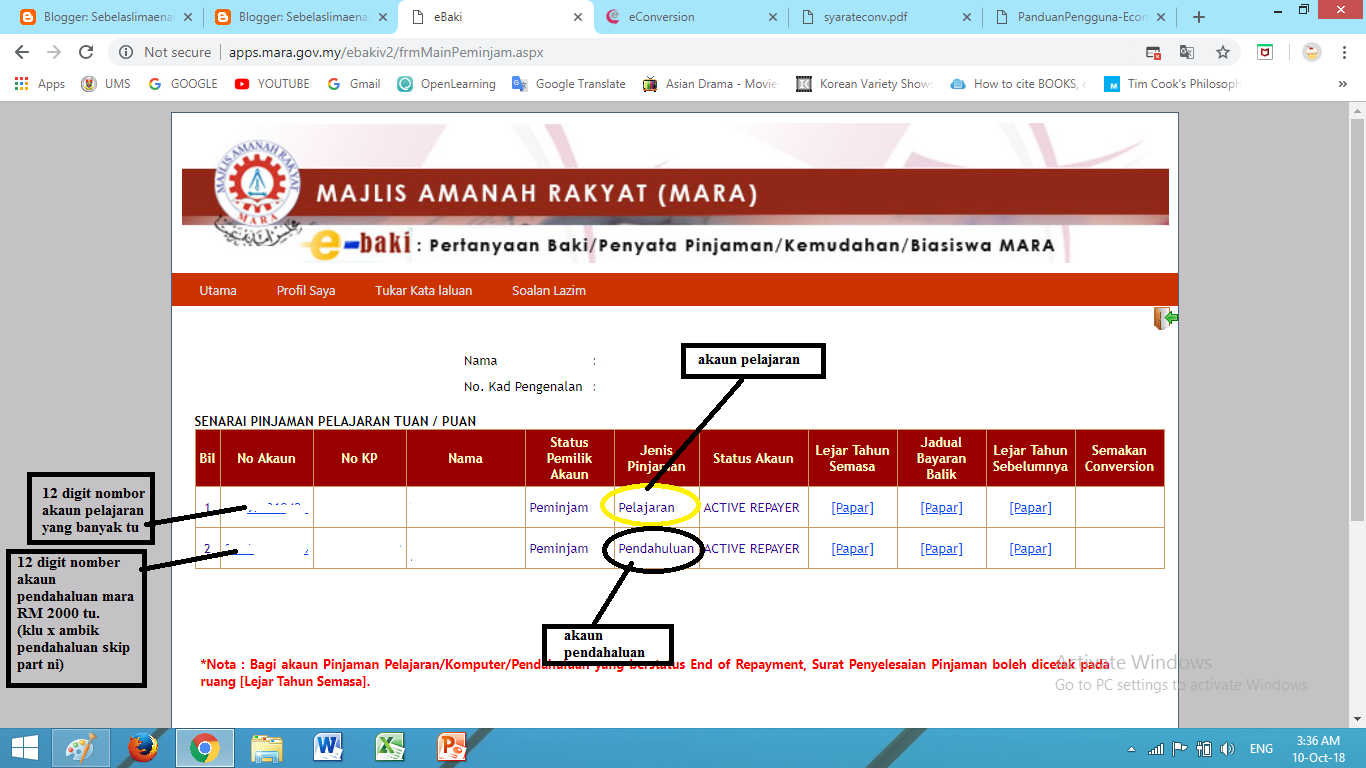Open Paint from the taskbar

coord(81,748)
